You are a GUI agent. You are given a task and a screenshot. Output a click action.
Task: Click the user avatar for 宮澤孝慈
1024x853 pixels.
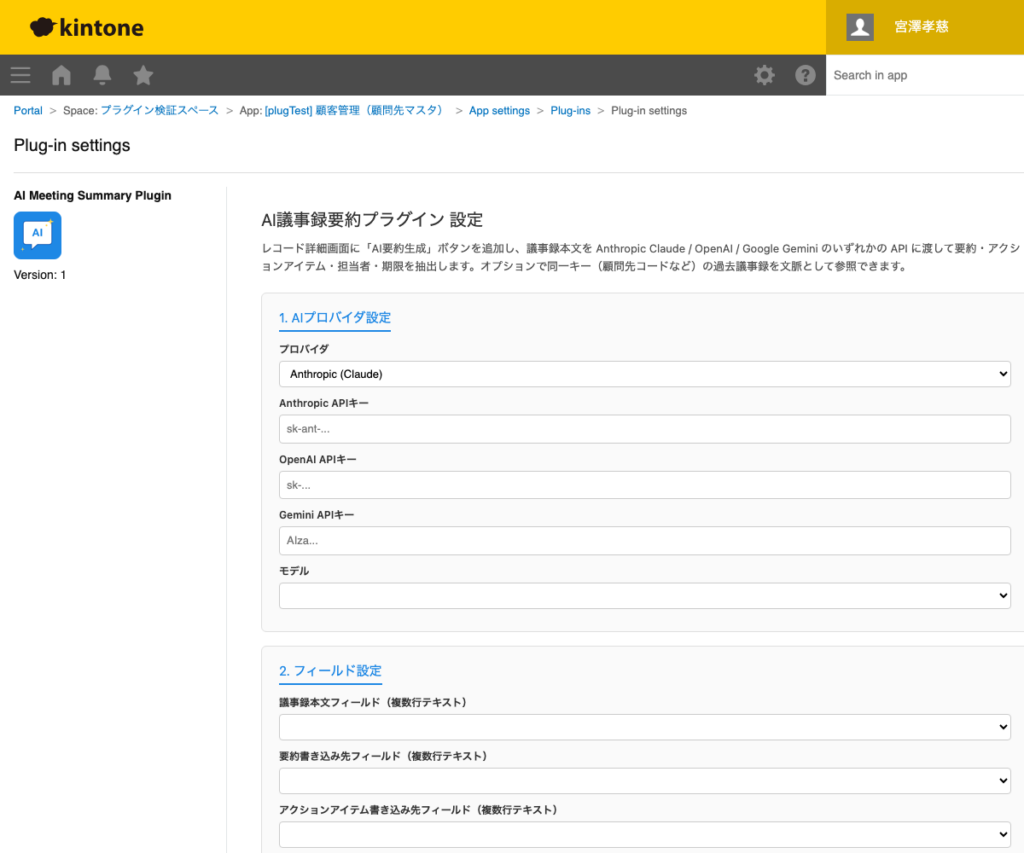click(859, 27)
